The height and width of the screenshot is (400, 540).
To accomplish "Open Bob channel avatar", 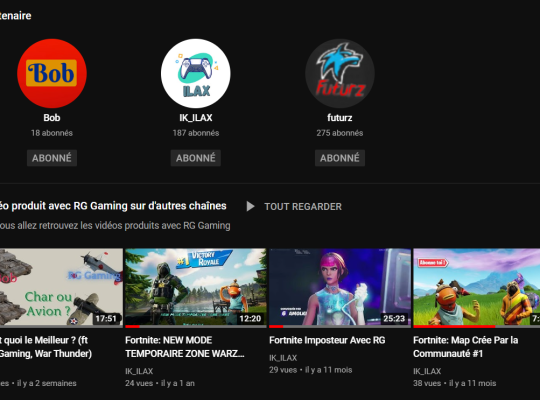I will click(x=52, y=73).
